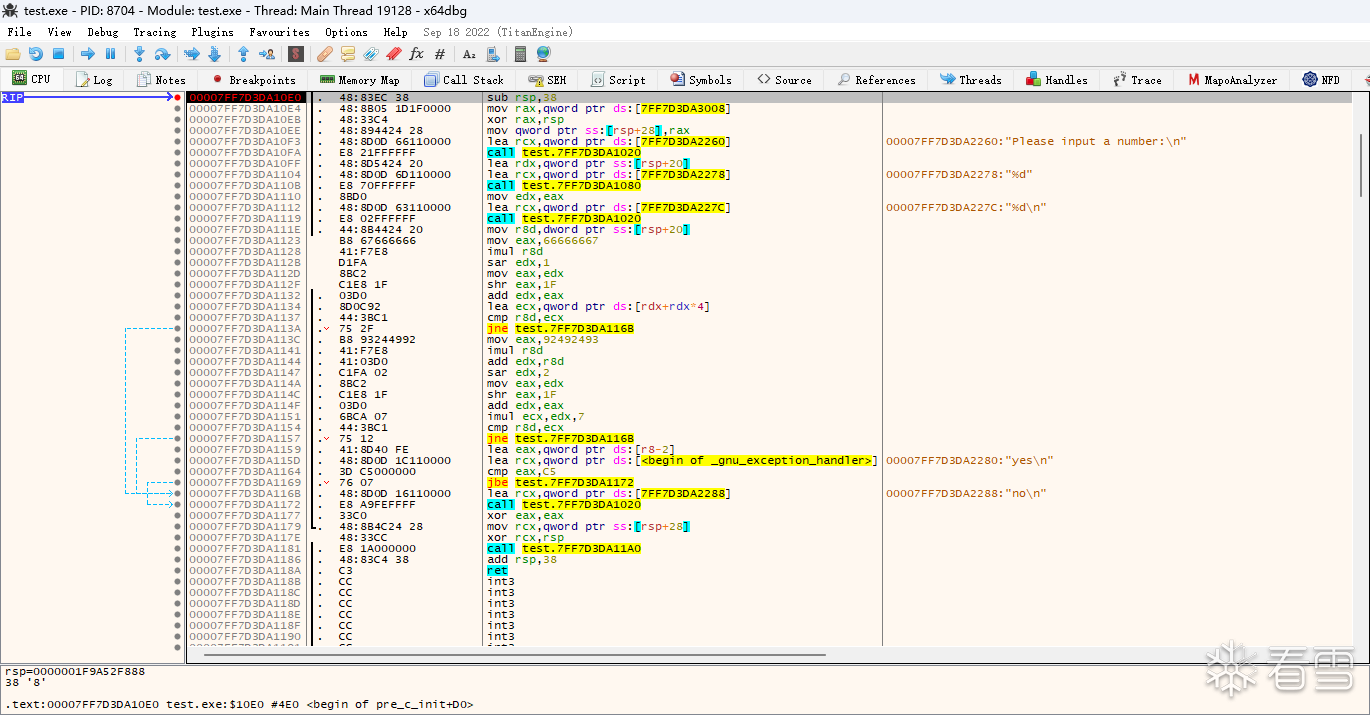The height and width of the screenshot is (715, 1370).
Task: Open the Plugins menu
Action: 212,32
